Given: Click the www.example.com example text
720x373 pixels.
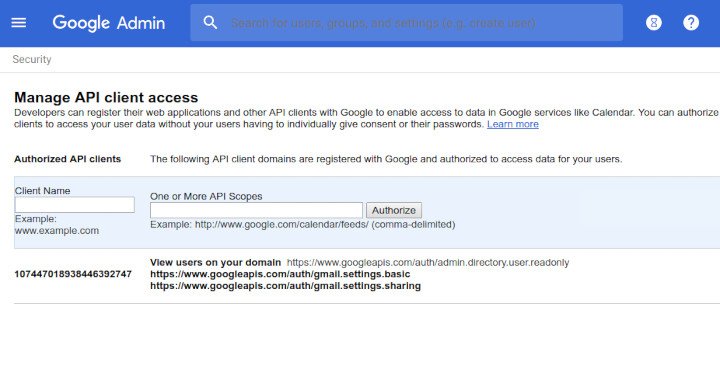Looking at the screenshot, I should coord(57,231).
